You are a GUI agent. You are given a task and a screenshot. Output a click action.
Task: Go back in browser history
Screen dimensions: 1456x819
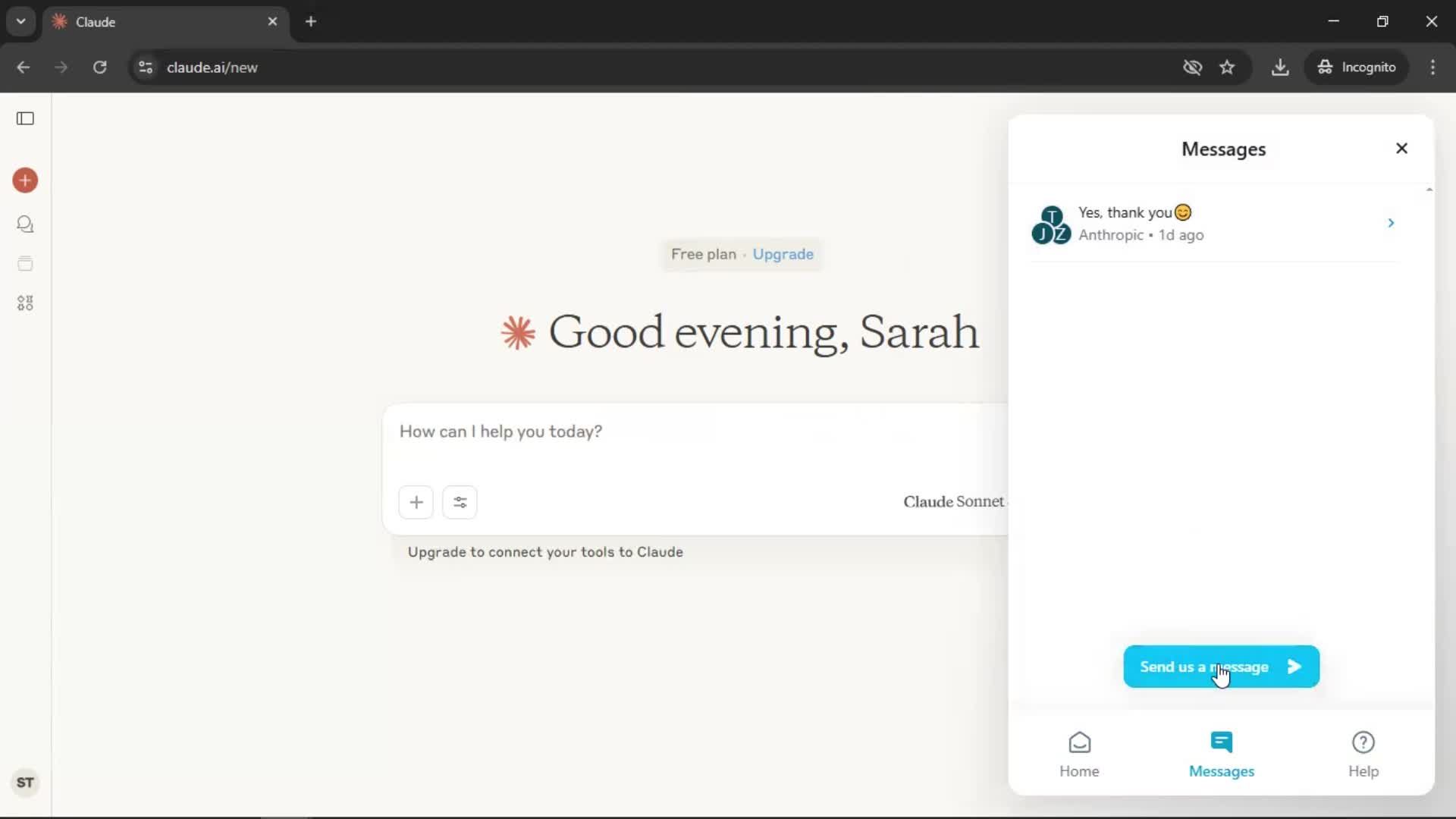[24, 67]
